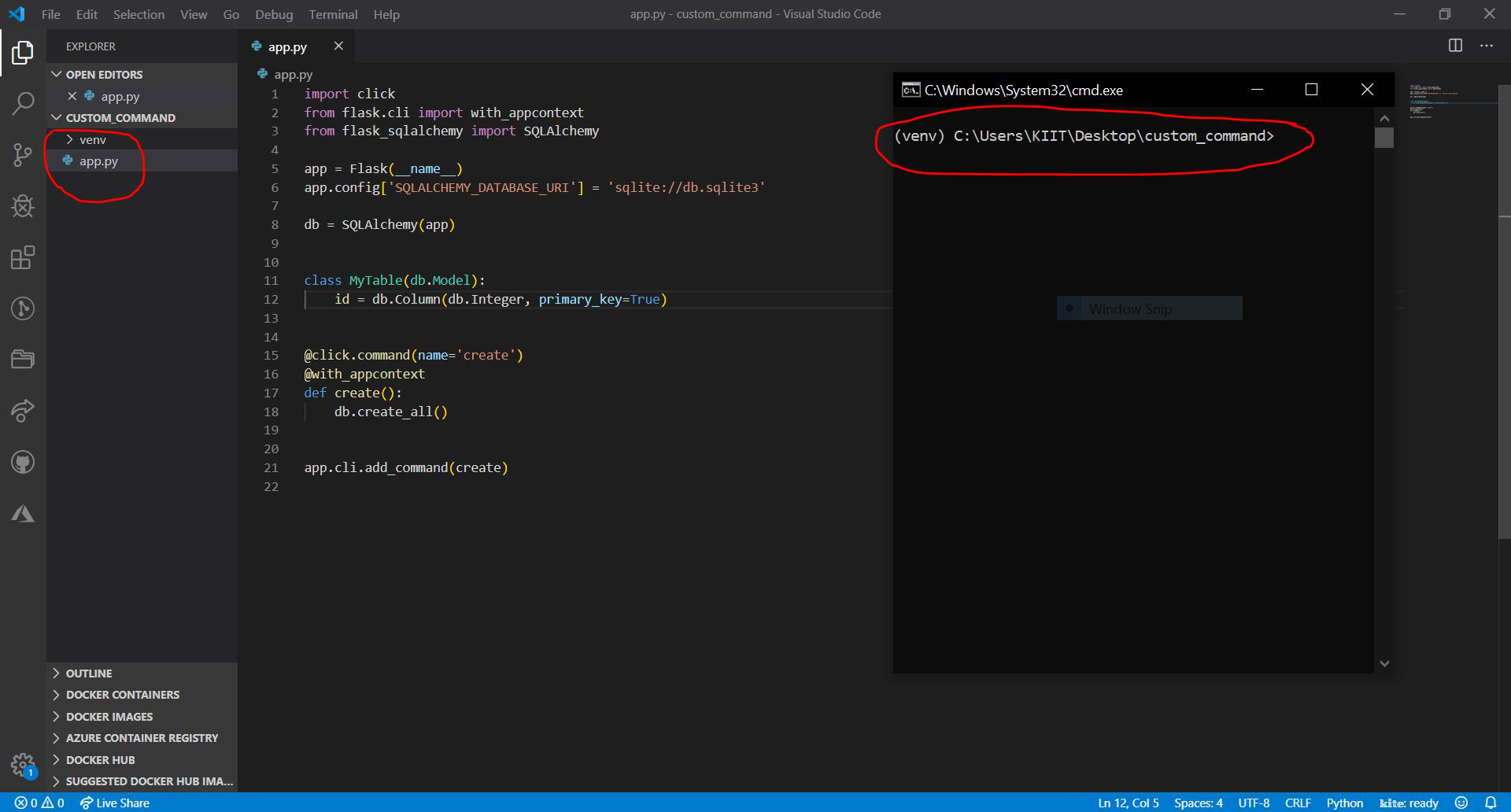Open the Debug menu
This screenshot has width=1511, height=812.
[274, 14]
